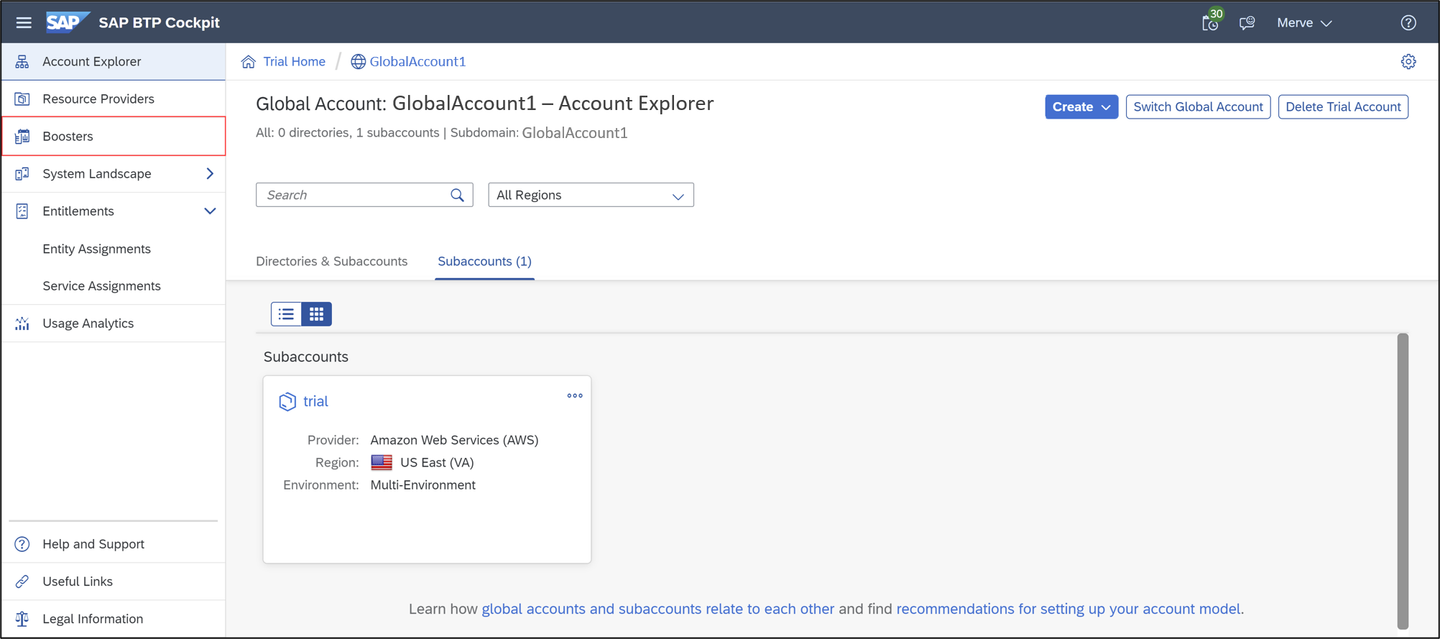Open the Merve user menu
This screenshot has width=1440, height=639.
(x=1304, y=22)
